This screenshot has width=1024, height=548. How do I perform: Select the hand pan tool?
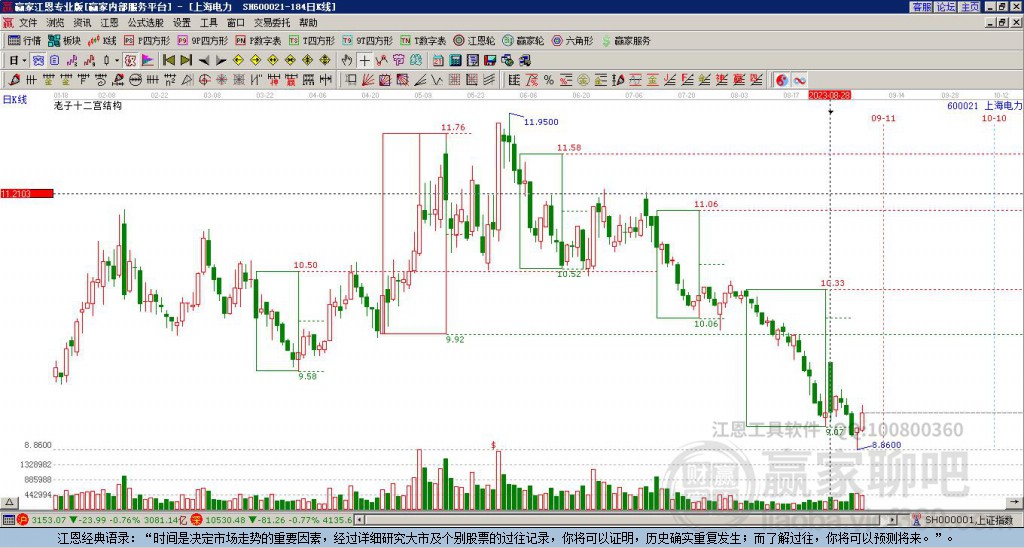346,60
